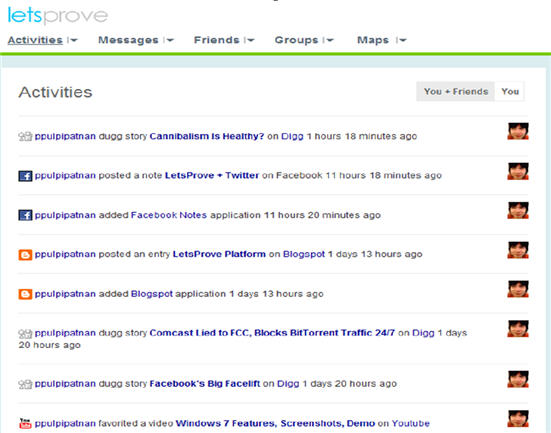Screen dimensions: 551x433
Task: Click ppulpipatnan username in added Blogspot row
Action: 65,294
